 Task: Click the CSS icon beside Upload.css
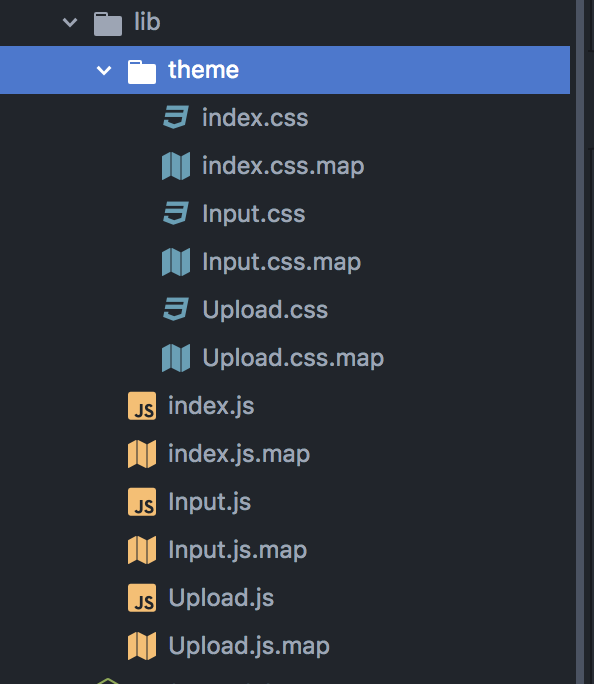point(176,309)
